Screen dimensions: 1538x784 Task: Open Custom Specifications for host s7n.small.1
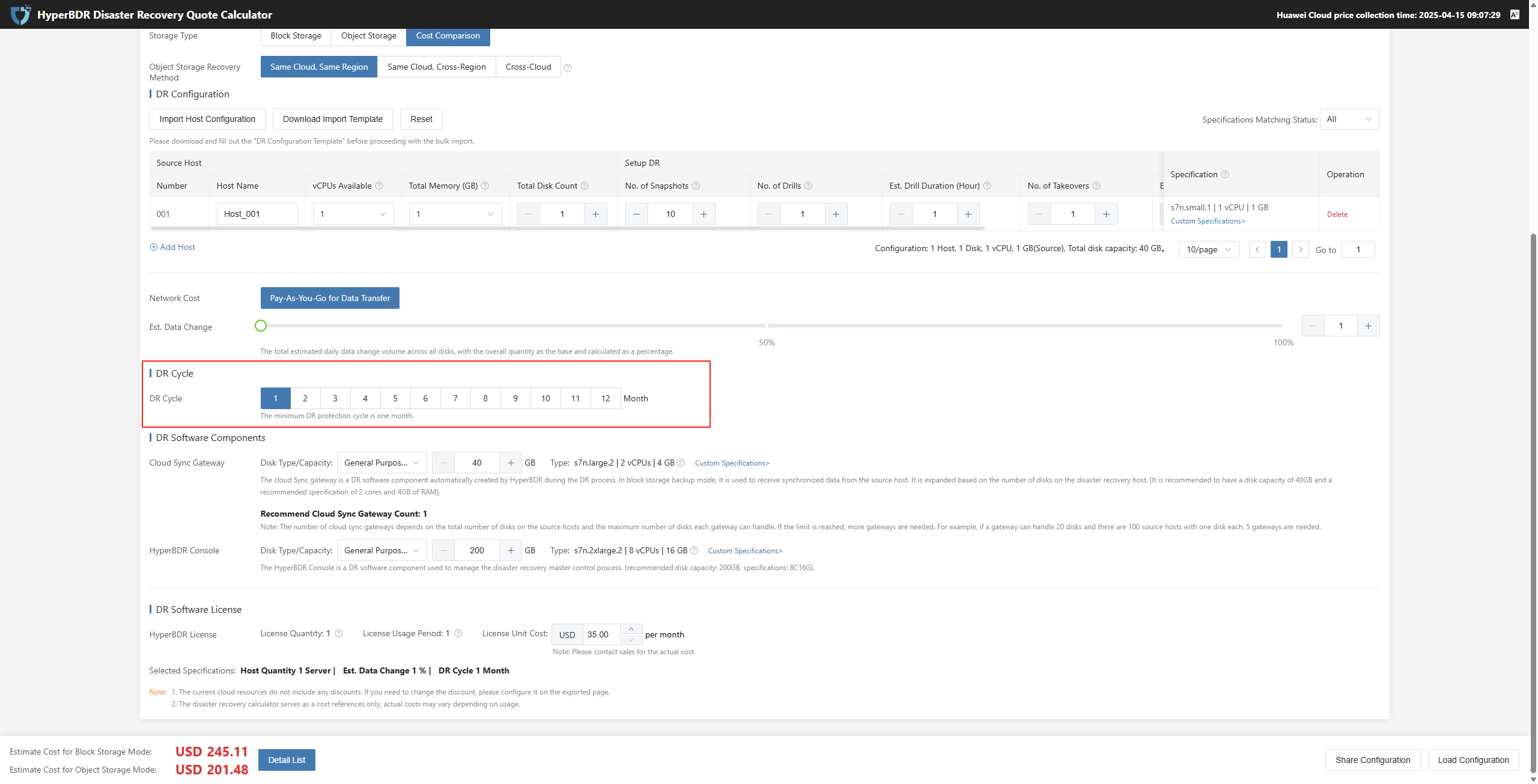pos(1208,222)
